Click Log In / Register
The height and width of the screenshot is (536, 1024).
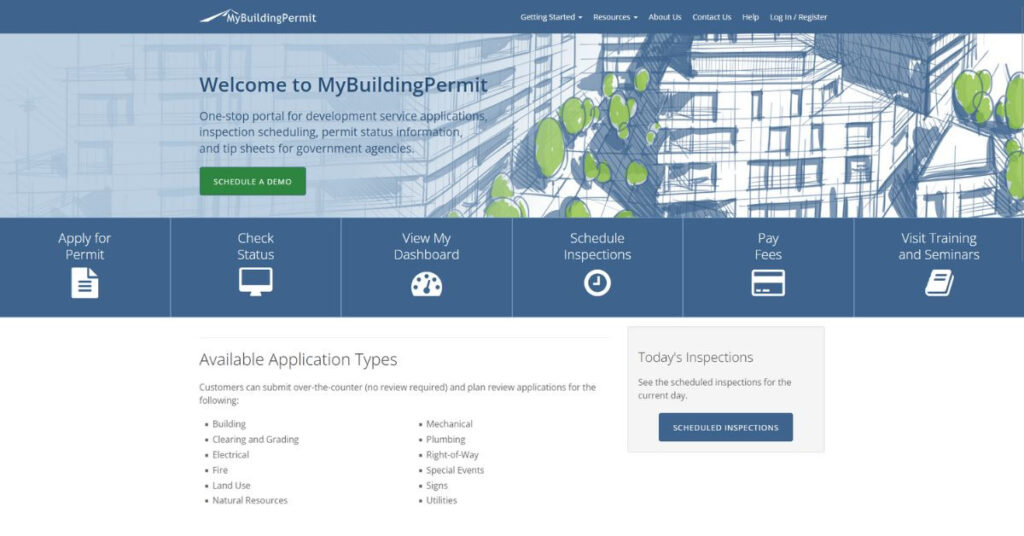point(798,17)
